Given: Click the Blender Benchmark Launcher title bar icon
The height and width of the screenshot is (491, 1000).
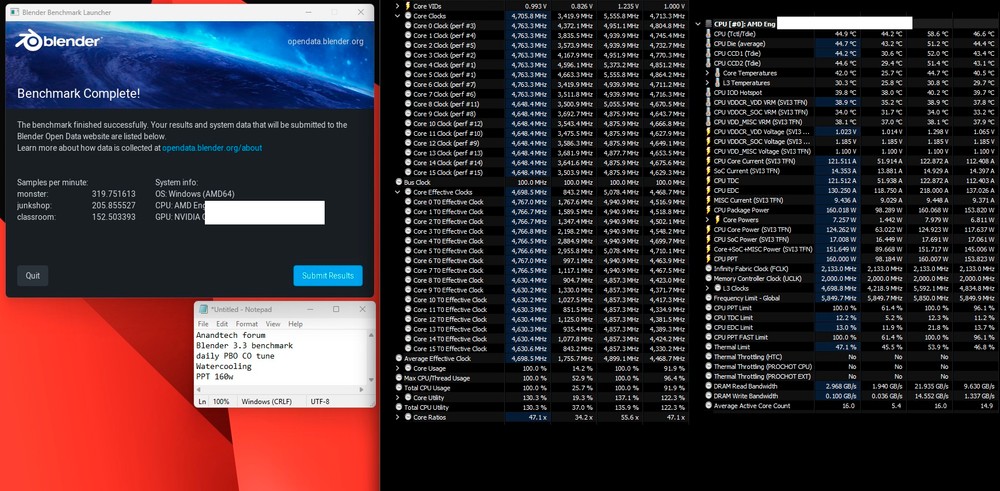Looking at the screenshot, I should [13, 12].
